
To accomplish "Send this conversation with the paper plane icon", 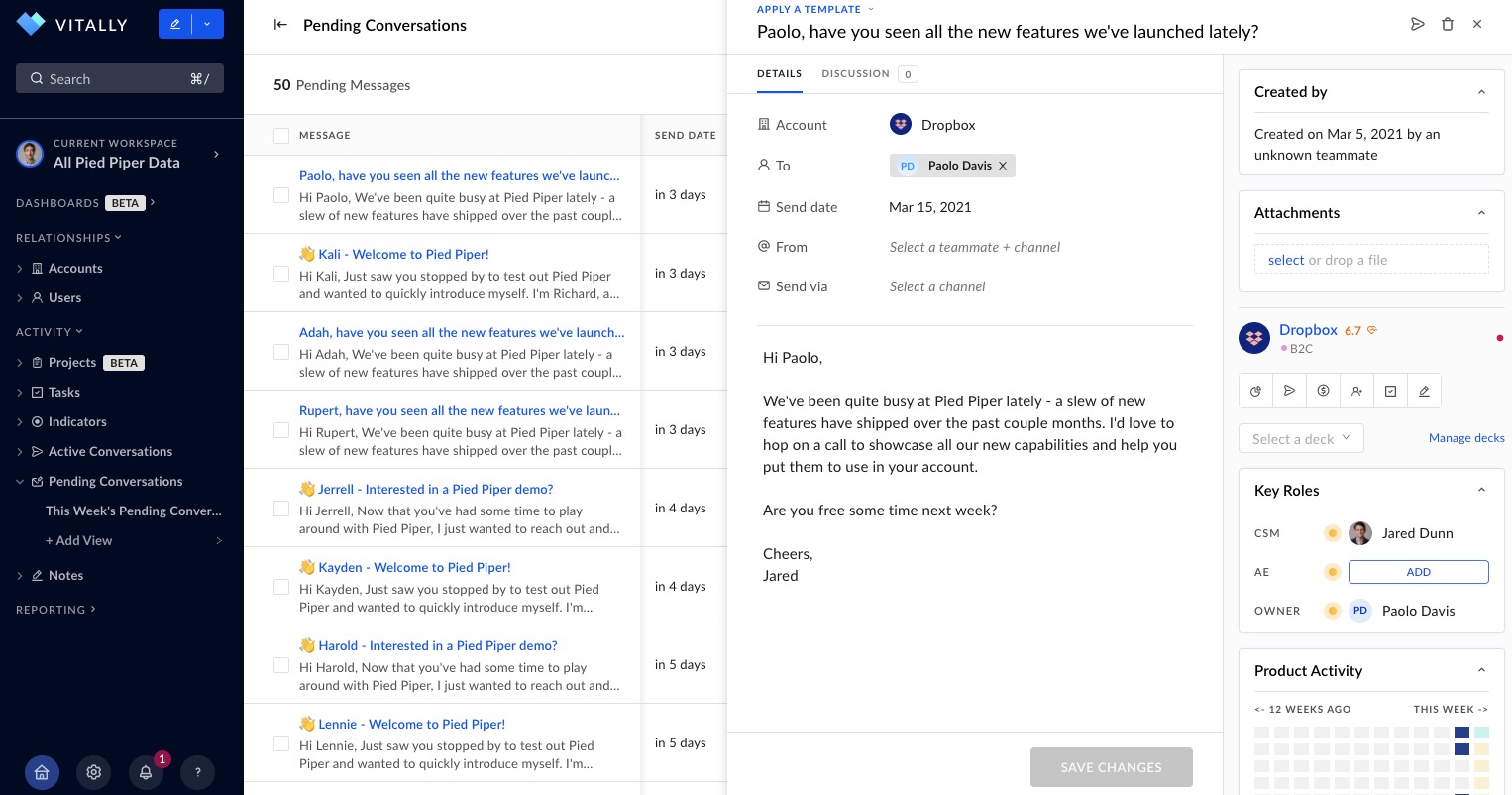I will [x=1418, y=24].
